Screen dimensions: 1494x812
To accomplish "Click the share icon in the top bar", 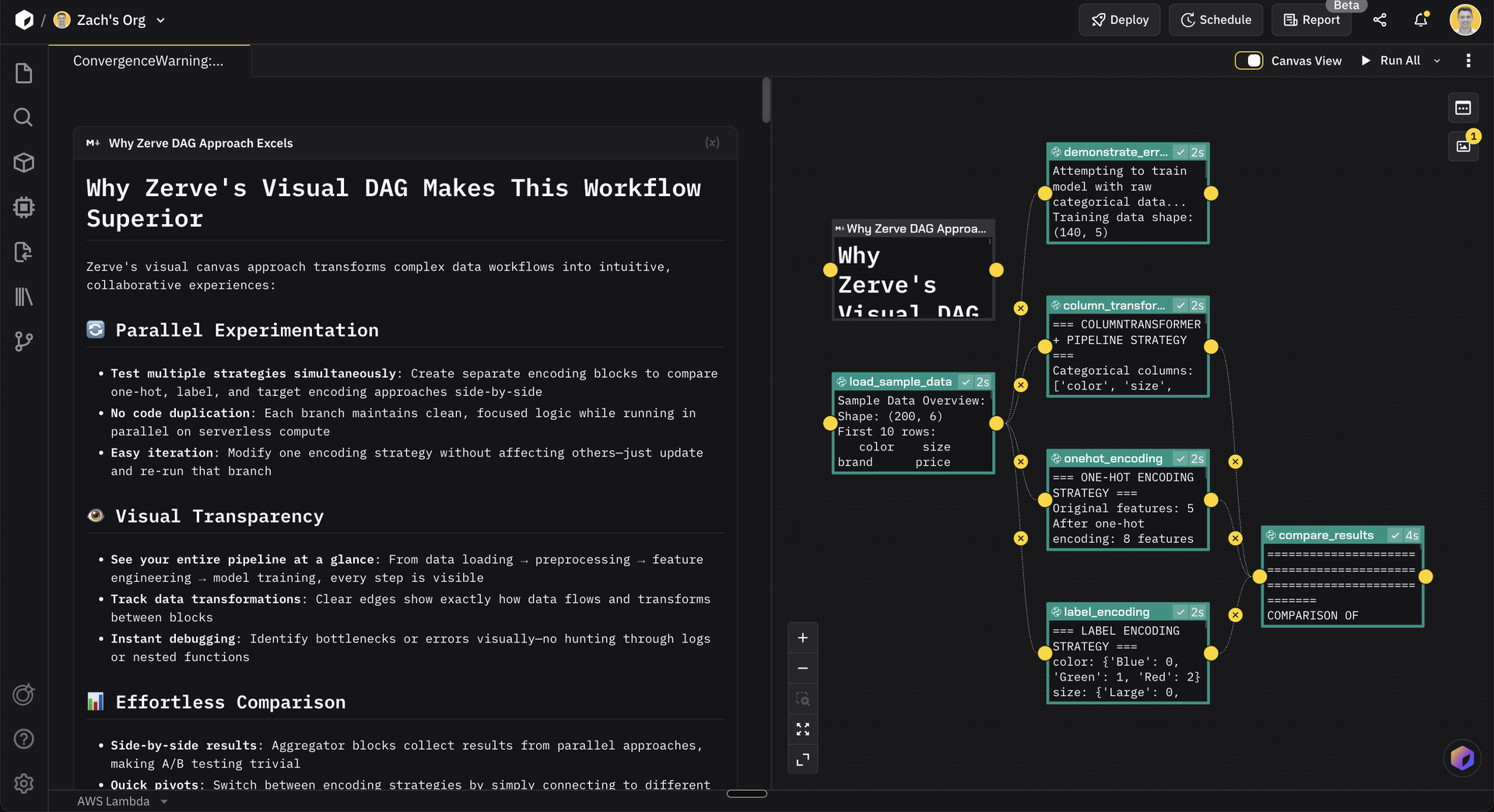I will (1380, 19).
